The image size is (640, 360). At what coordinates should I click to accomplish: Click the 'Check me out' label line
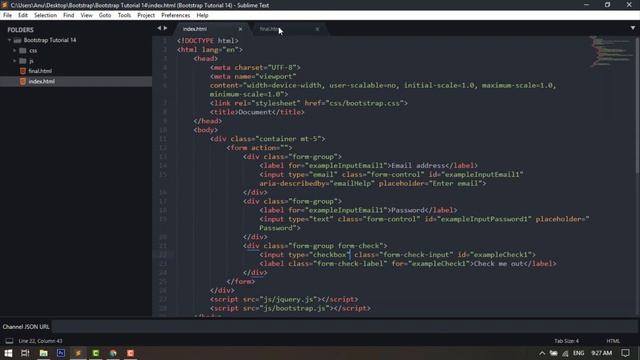click(408, 264)
